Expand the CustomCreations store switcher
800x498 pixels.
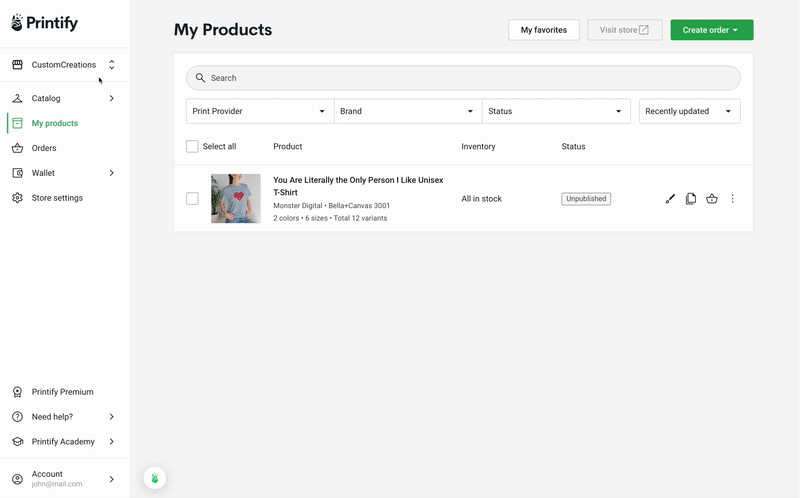65,65
